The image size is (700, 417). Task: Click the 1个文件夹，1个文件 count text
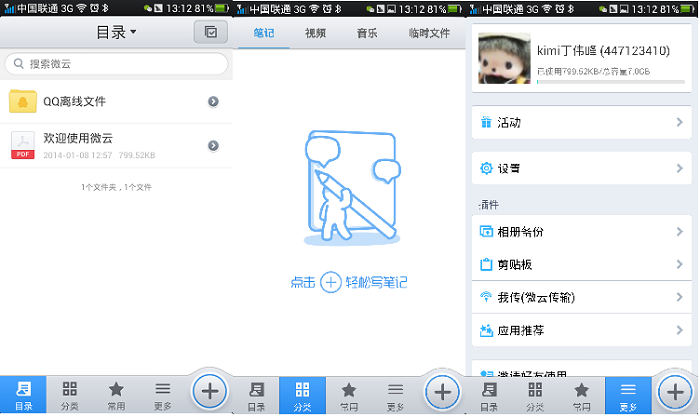coord(116,187)
